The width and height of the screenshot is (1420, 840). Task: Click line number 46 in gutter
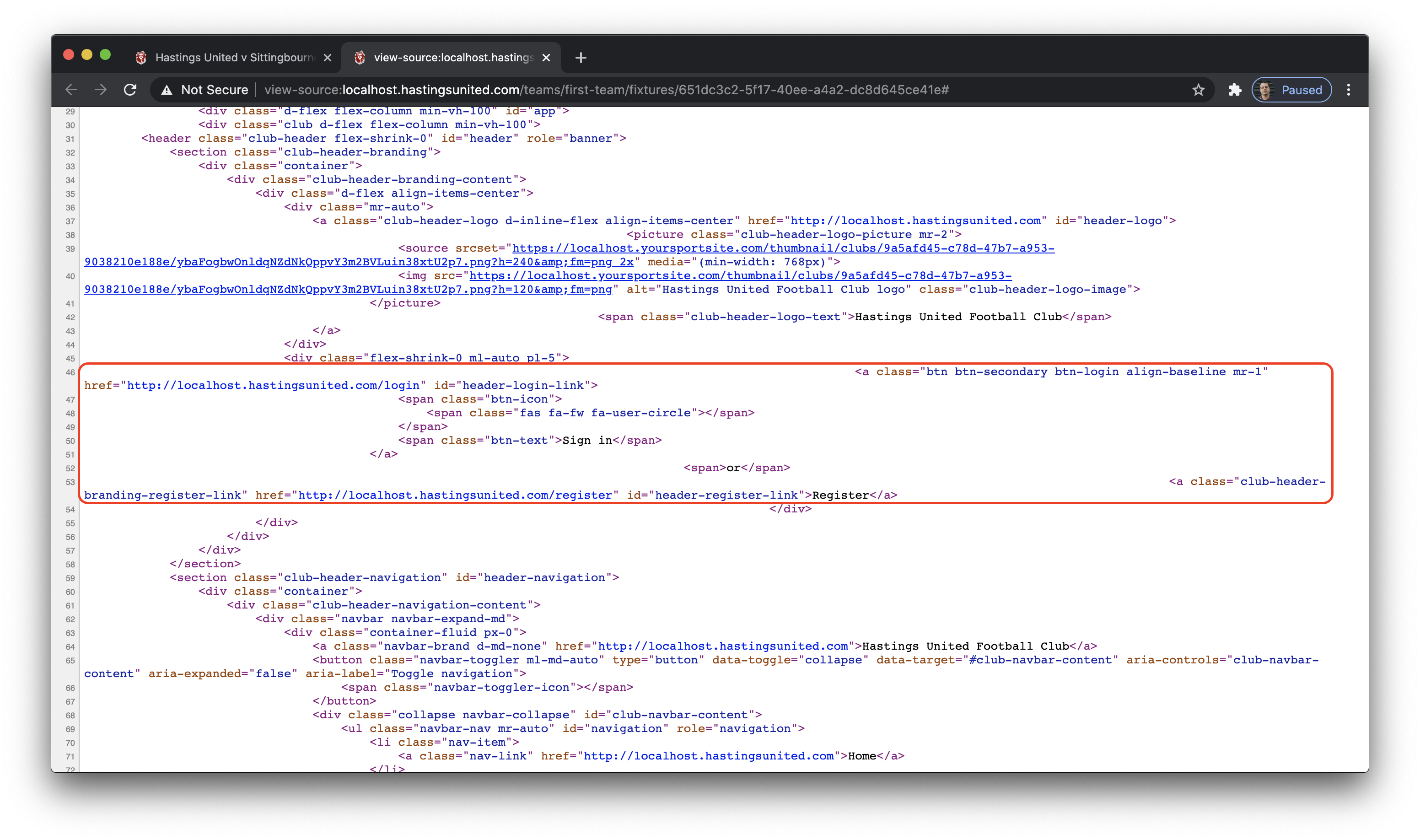70,372
